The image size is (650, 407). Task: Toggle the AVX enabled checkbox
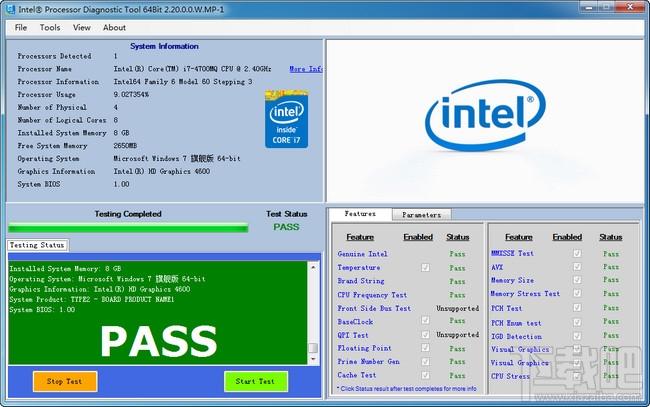point(577,266)
